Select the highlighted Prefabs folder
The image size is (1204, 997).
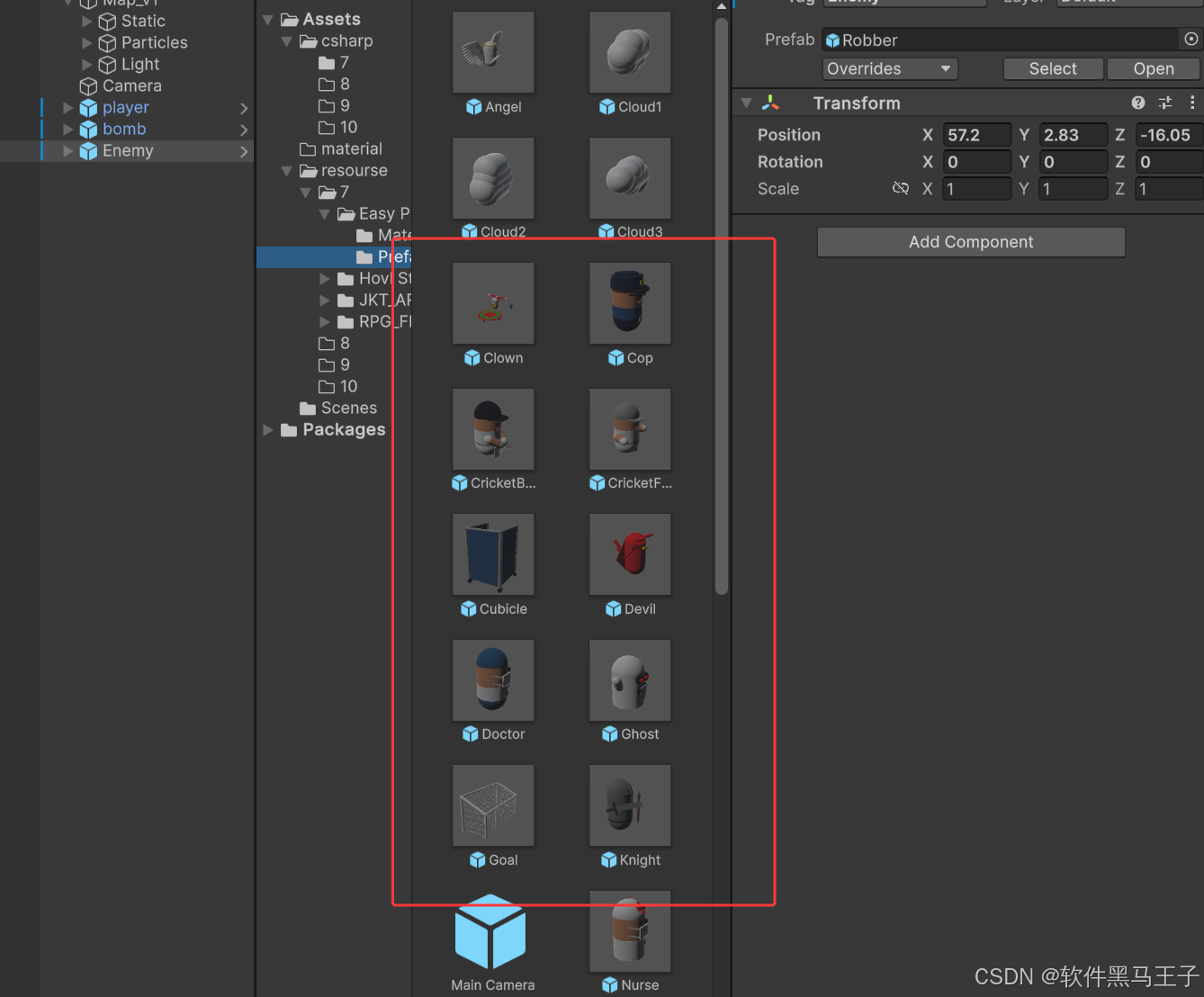click(x=334, y=257)
